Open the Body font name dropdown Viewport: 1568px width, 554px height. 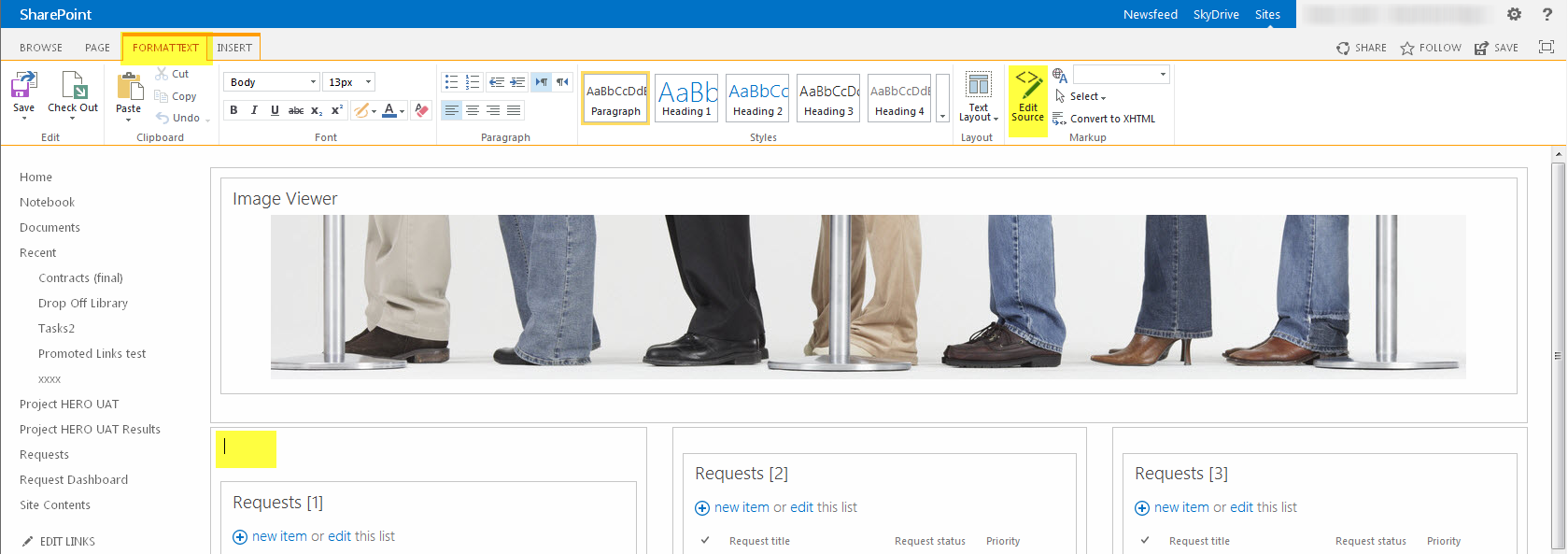pyautogui.click(x=313, y=82)
